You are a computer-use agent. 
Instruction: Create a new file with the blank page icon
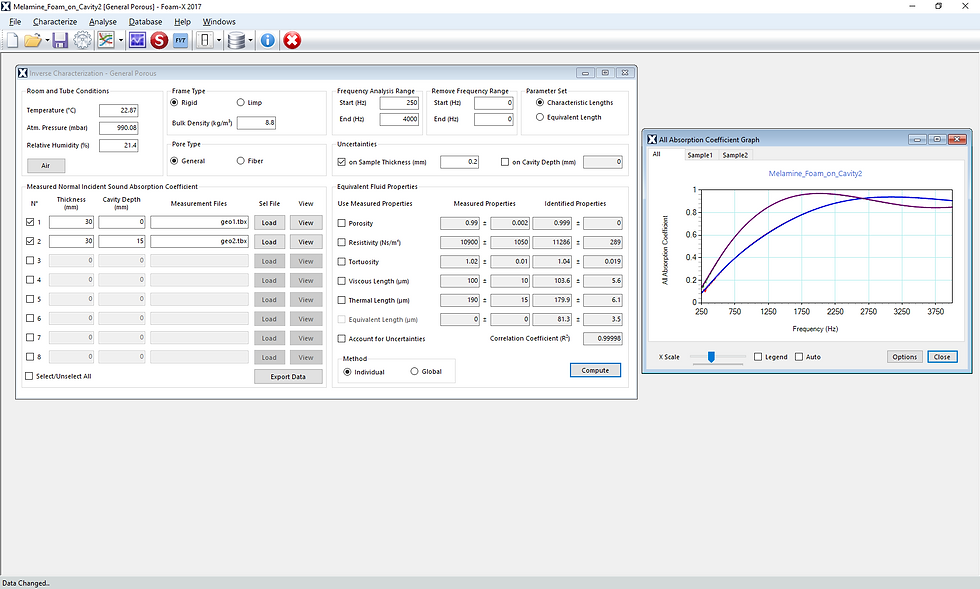click(12, 41)
